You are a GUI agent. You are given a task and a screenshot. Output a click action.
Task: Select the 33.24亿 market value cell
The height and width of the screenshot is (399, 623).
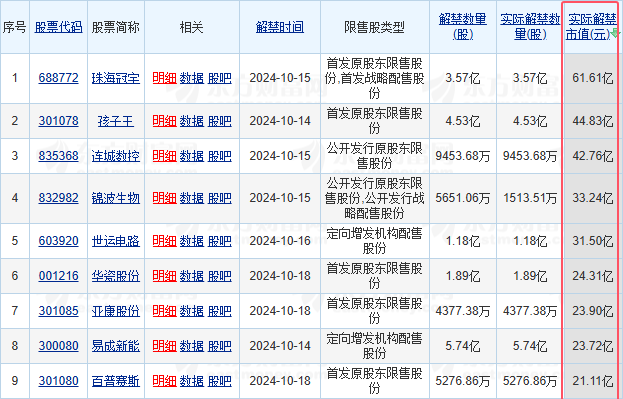pyautogui.click(x=592, y=198)
